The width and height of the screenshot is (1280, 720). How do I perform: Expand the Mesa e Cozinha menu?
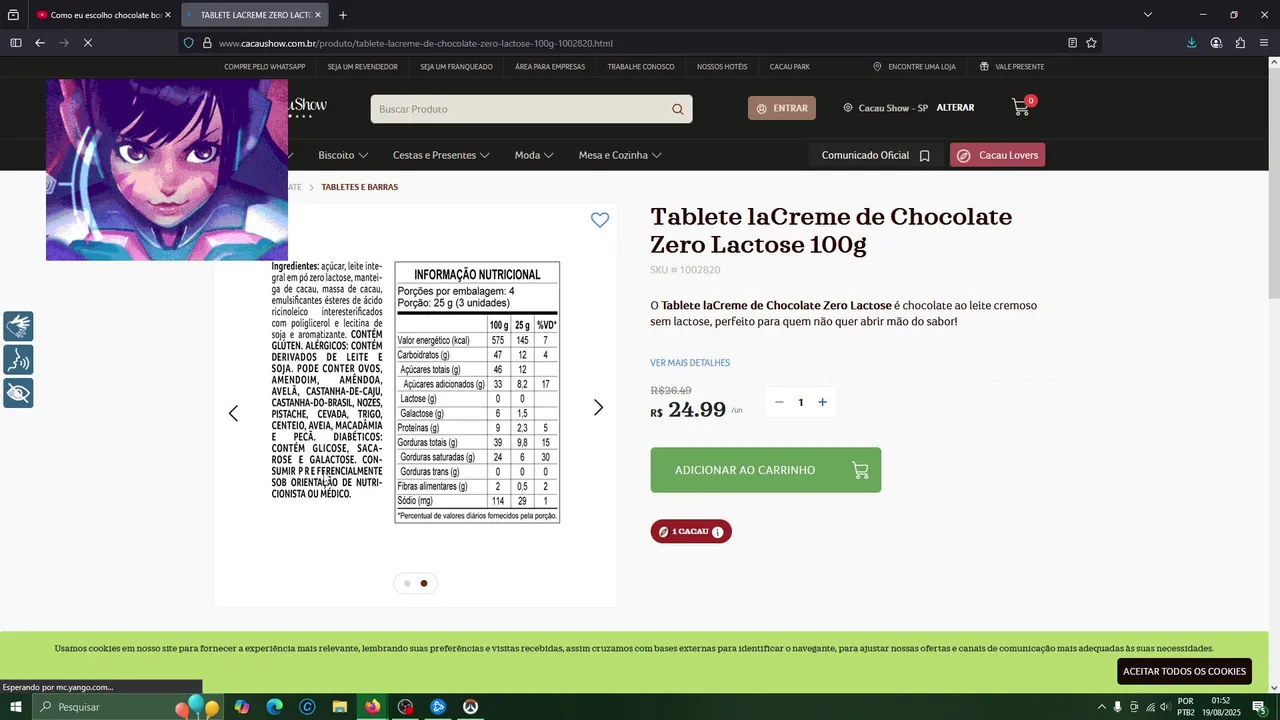620,155
